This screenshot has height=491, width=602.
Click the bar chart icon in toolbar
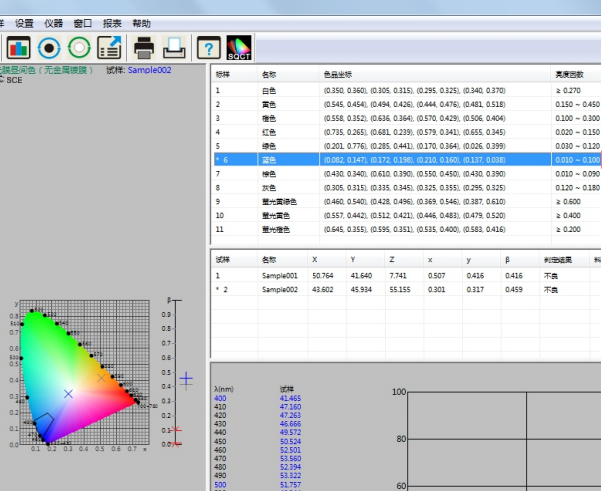[x=18, y=47]
